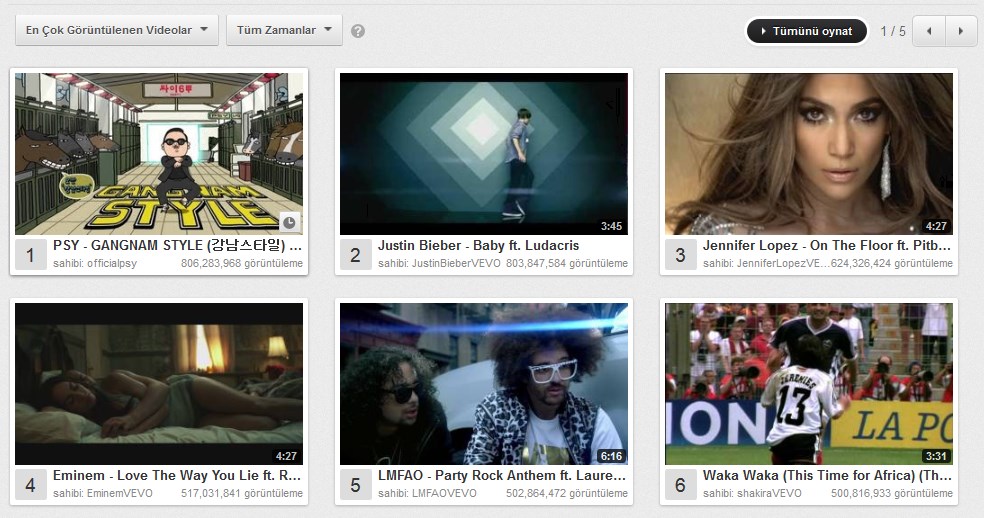984x518 pixels.
Task: Open the officialpsy channel link
Action: (x=112, y=263)
